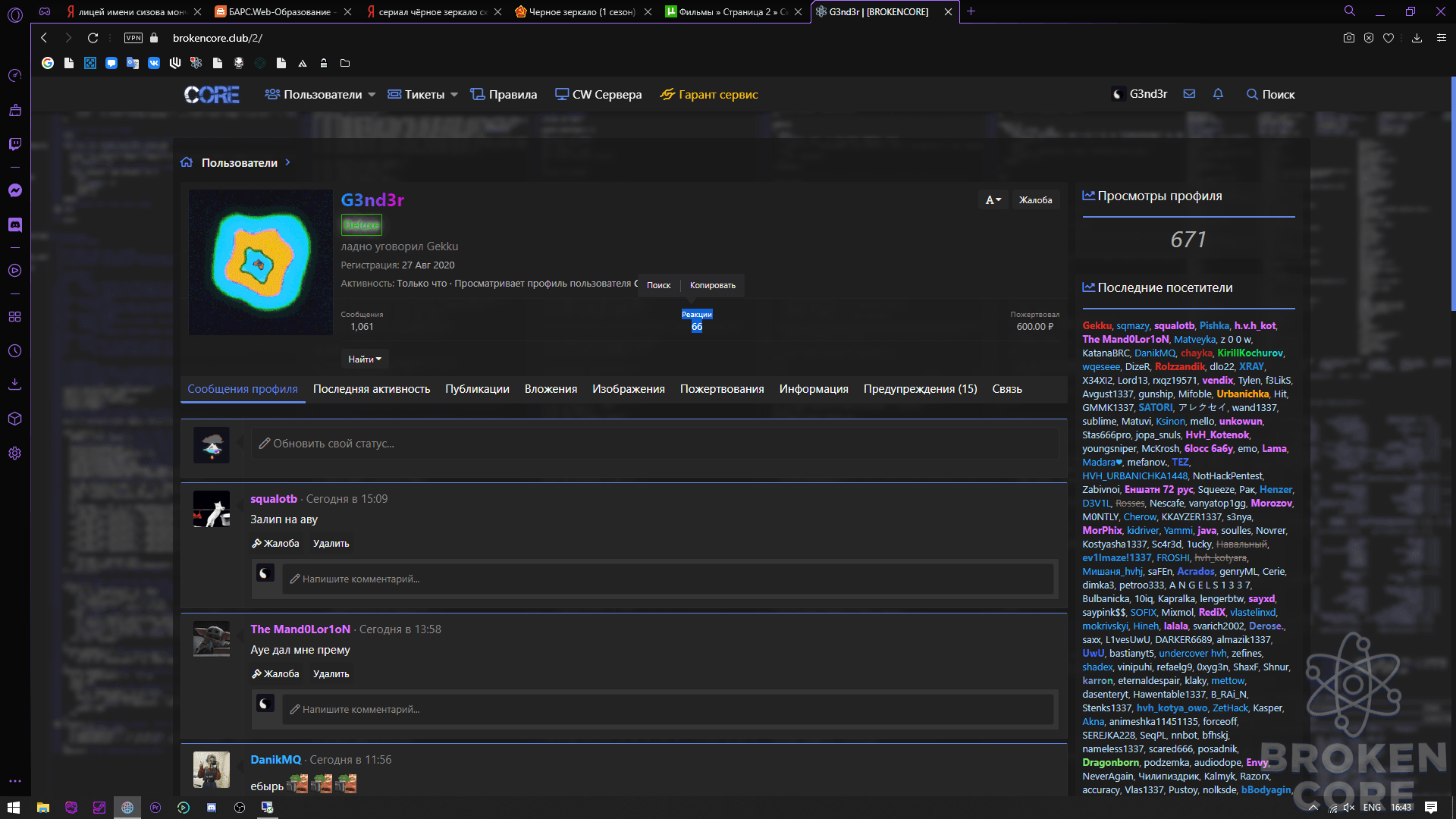Open the Windows notification center icon
The height and width of the screenshot is (819, 1456).
1431,808
